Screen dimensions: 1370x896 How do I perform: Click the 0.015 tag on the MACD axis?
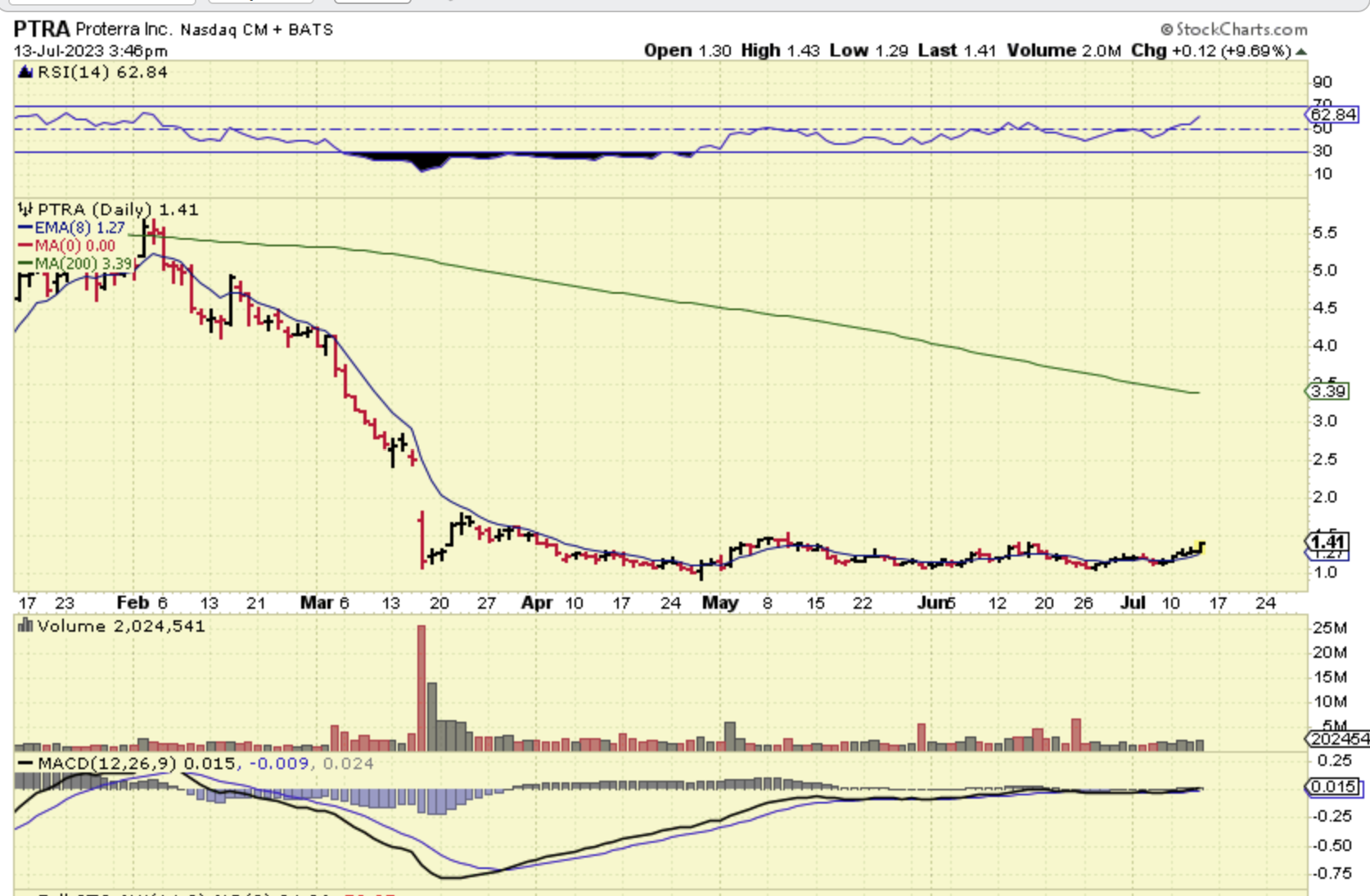pyautogui.click(x=1334, y=787)
